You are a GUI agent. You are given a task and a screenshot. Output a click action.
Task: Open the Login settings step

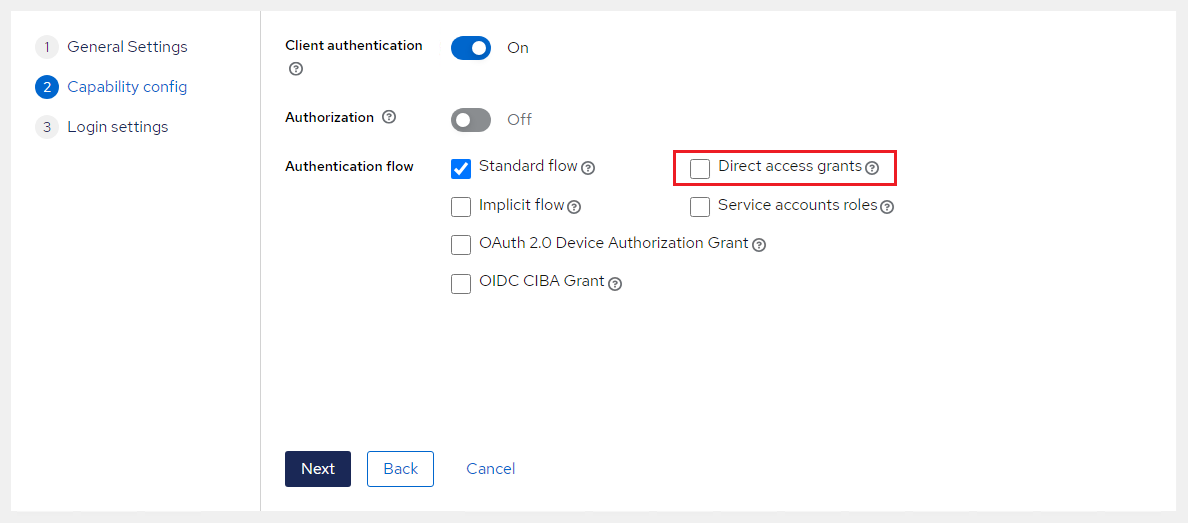coord(117,127)
